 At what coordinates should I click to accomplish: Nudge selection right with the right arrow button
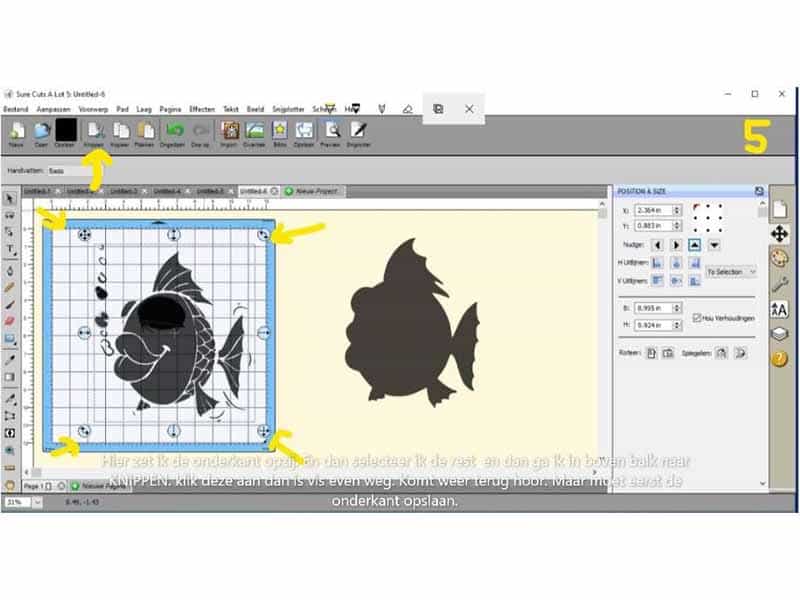pos(676,245)
